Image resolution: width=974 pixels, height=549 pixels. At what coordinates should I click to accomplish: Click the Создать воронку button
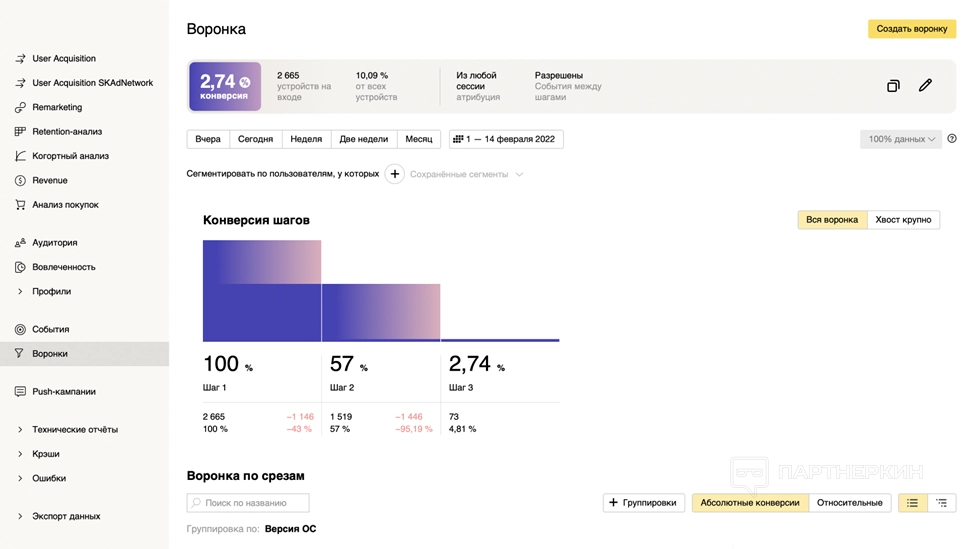(911, 29)
